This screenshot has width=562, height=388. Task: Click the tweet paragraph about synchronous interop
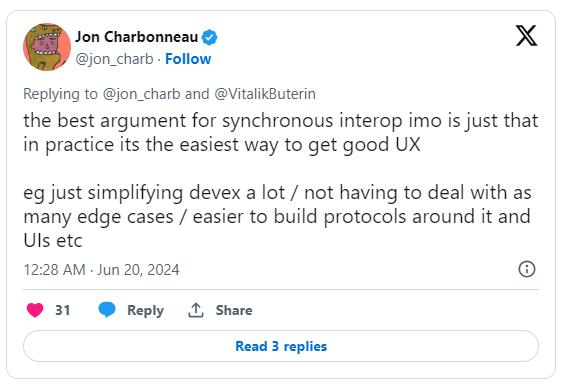point(281,133)
